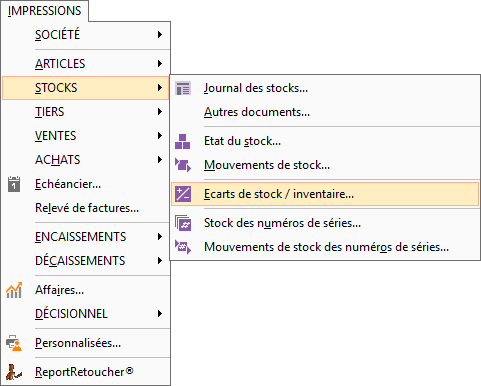Screen dimensions: 481x386
Task: Click the Affaires chart icon
Action: pyautogui.click(x=14, y=290)
